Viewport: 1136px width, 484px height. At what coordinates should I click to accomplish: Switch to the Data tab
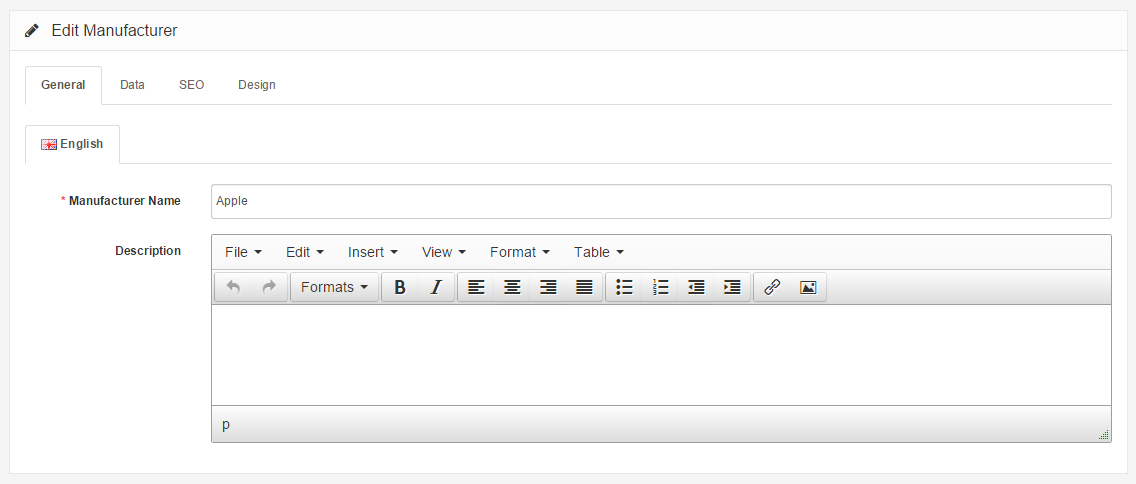pyautogui.click(x=133, y=85)
